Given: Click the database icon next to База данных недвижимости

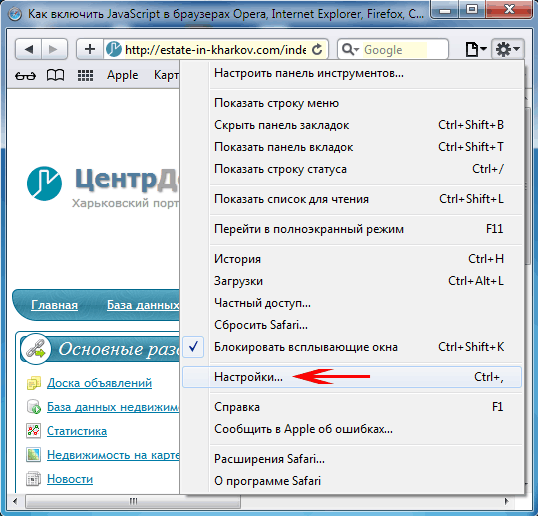Looking at the screenshot, I should click(x=34, y=407).
